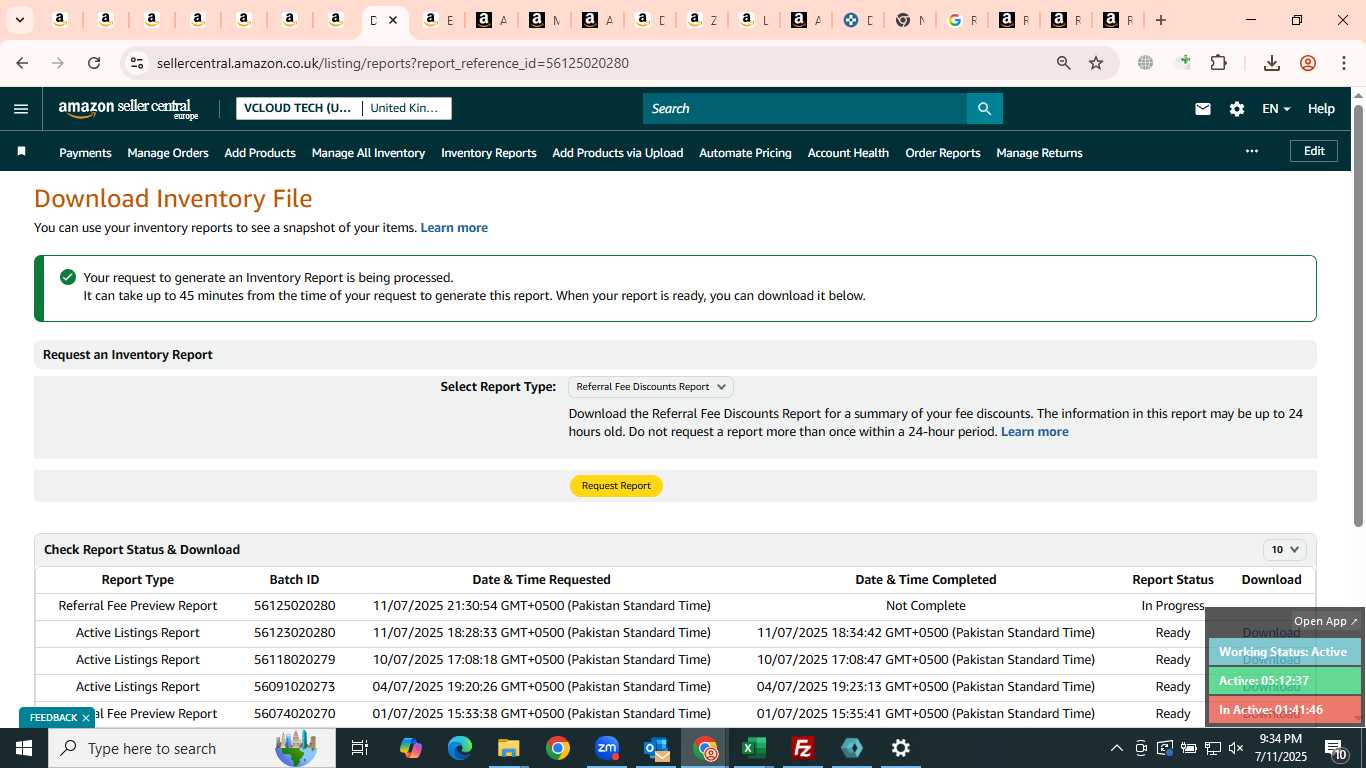Reload the page with refresh icon
Image resolution: width=1366 pixels, height=768 pixels.
click(94, 63)
